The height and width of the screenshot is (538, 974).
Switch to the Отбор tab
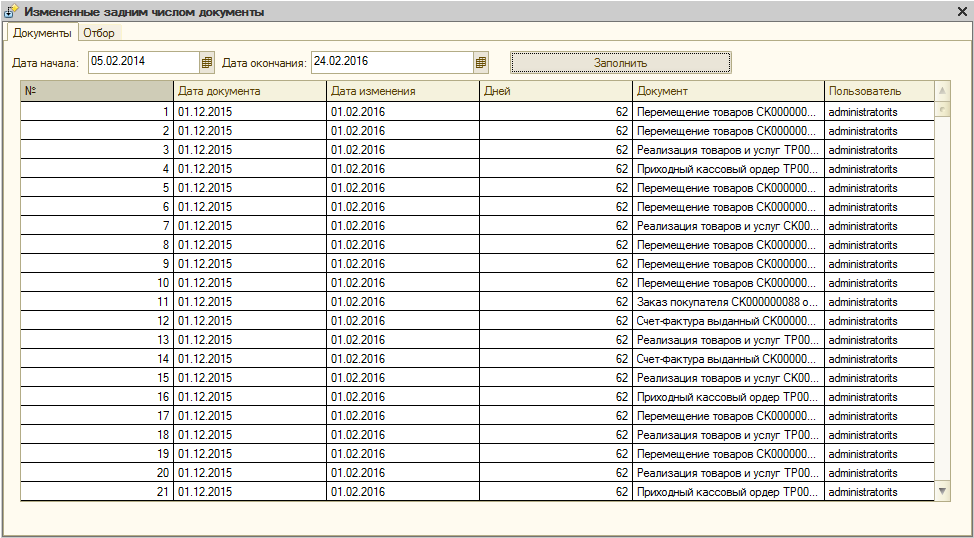point(99,33)
